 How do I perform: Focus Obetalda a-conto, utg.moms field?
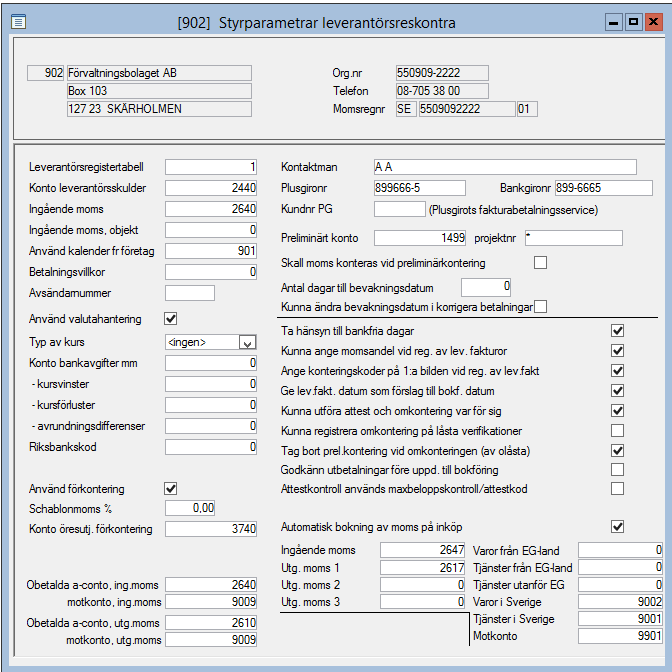(x=211, y=622)
